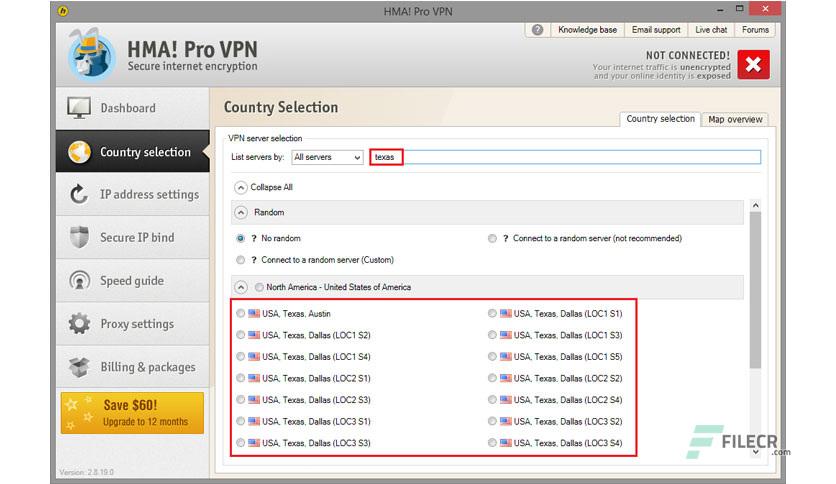Click the red not-connected X icon
Viewport: 836px width, 484px height.
[753, 64]
